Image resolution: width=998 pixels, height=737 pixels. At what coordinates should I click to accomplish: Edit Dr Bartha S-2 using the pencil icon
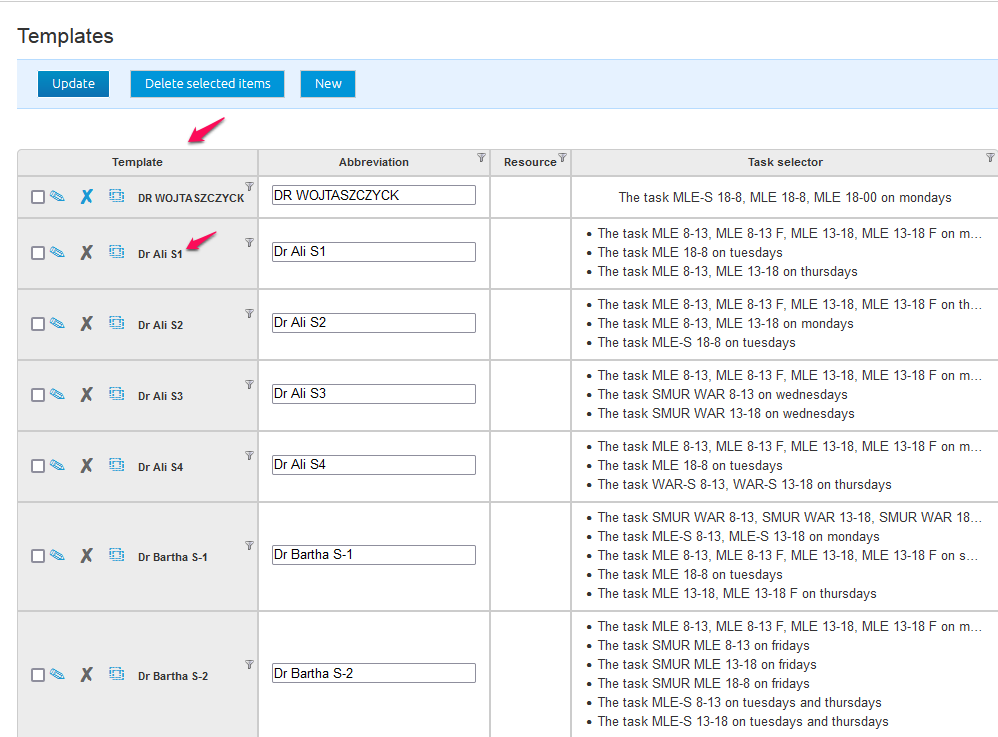[x=57, y=674]
